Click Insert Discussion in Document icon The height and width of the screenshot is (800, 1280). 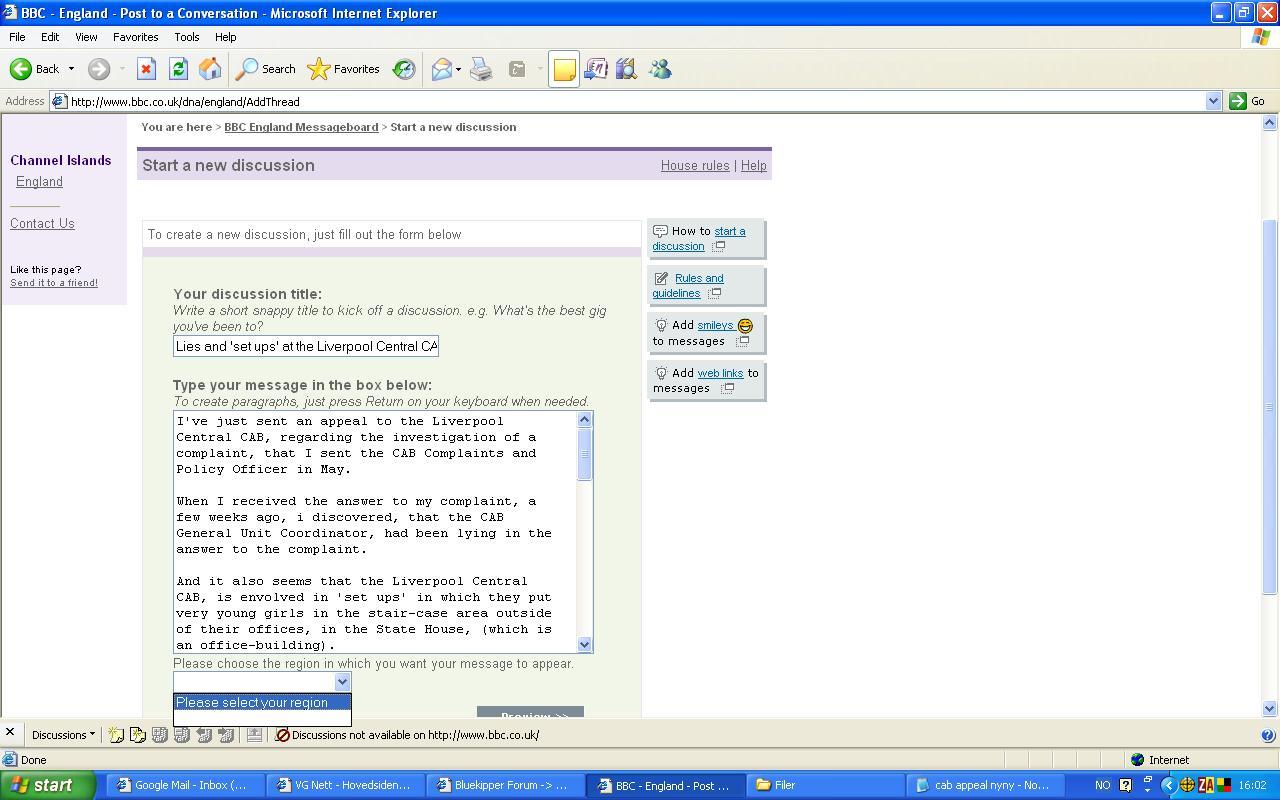click(x=116, y=735)
